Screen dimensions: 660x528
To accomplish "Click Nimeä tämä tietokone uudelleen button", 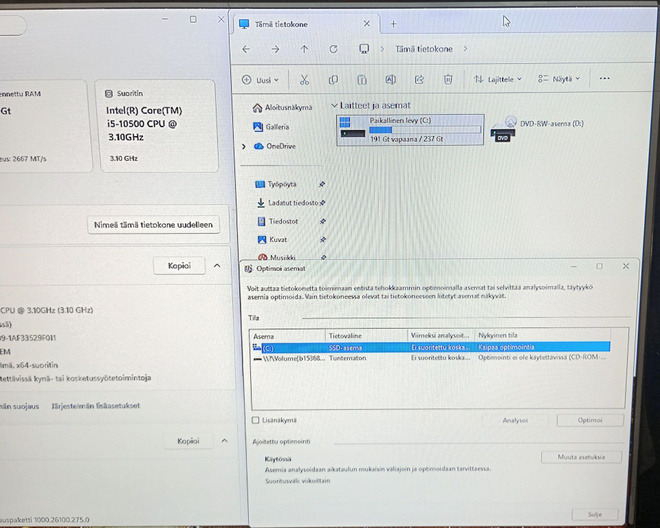I will 153,225.
